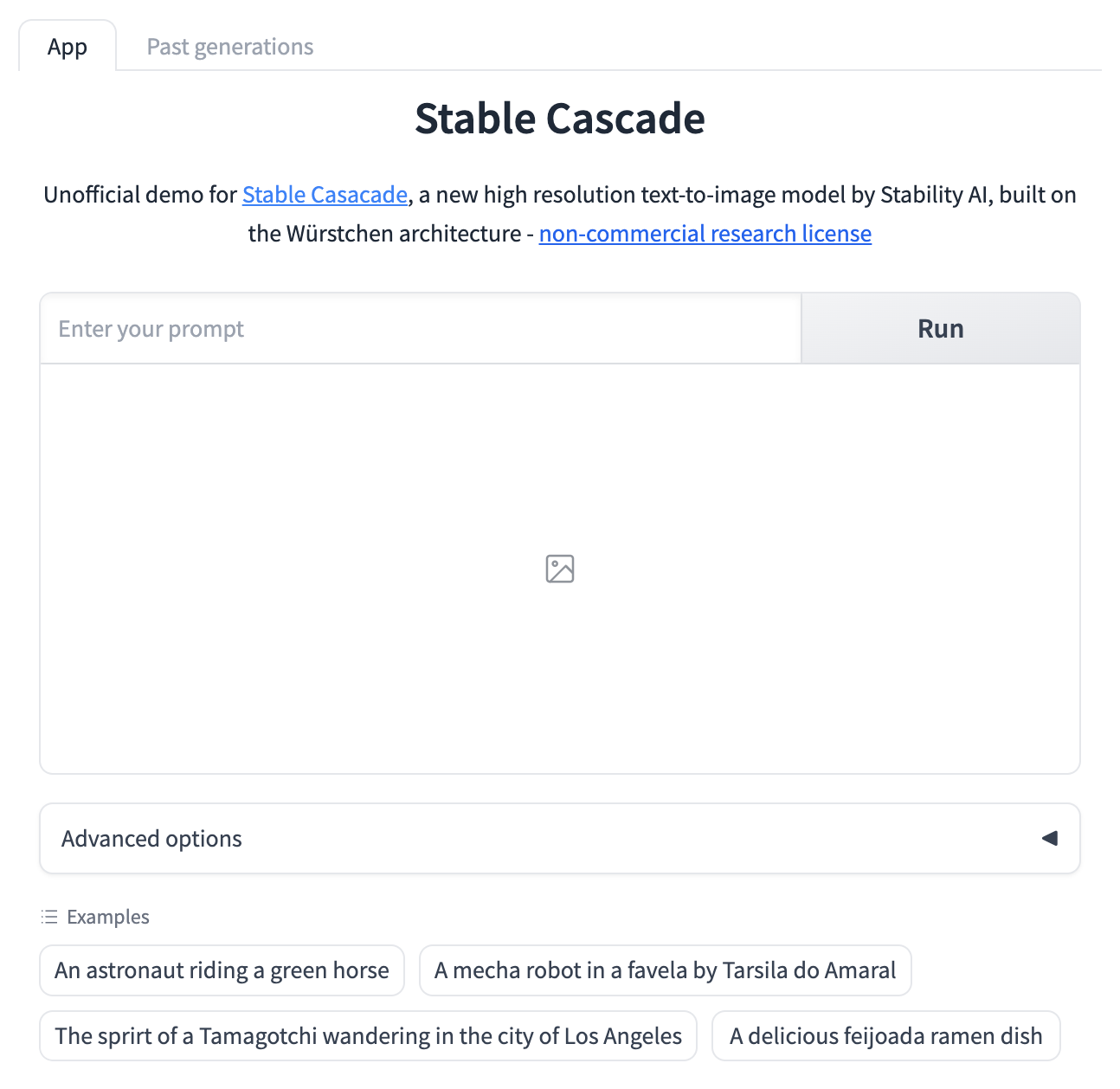The height and width of the screenshot is (1089, 1120).
Task: Switch to the Past generations tab
Action: [229, 46]
